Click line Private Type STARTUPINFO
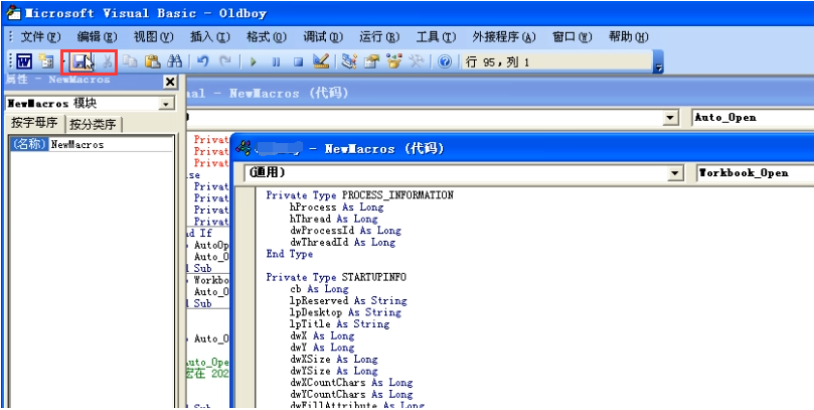The image size is (814, 410). (336, 277)
